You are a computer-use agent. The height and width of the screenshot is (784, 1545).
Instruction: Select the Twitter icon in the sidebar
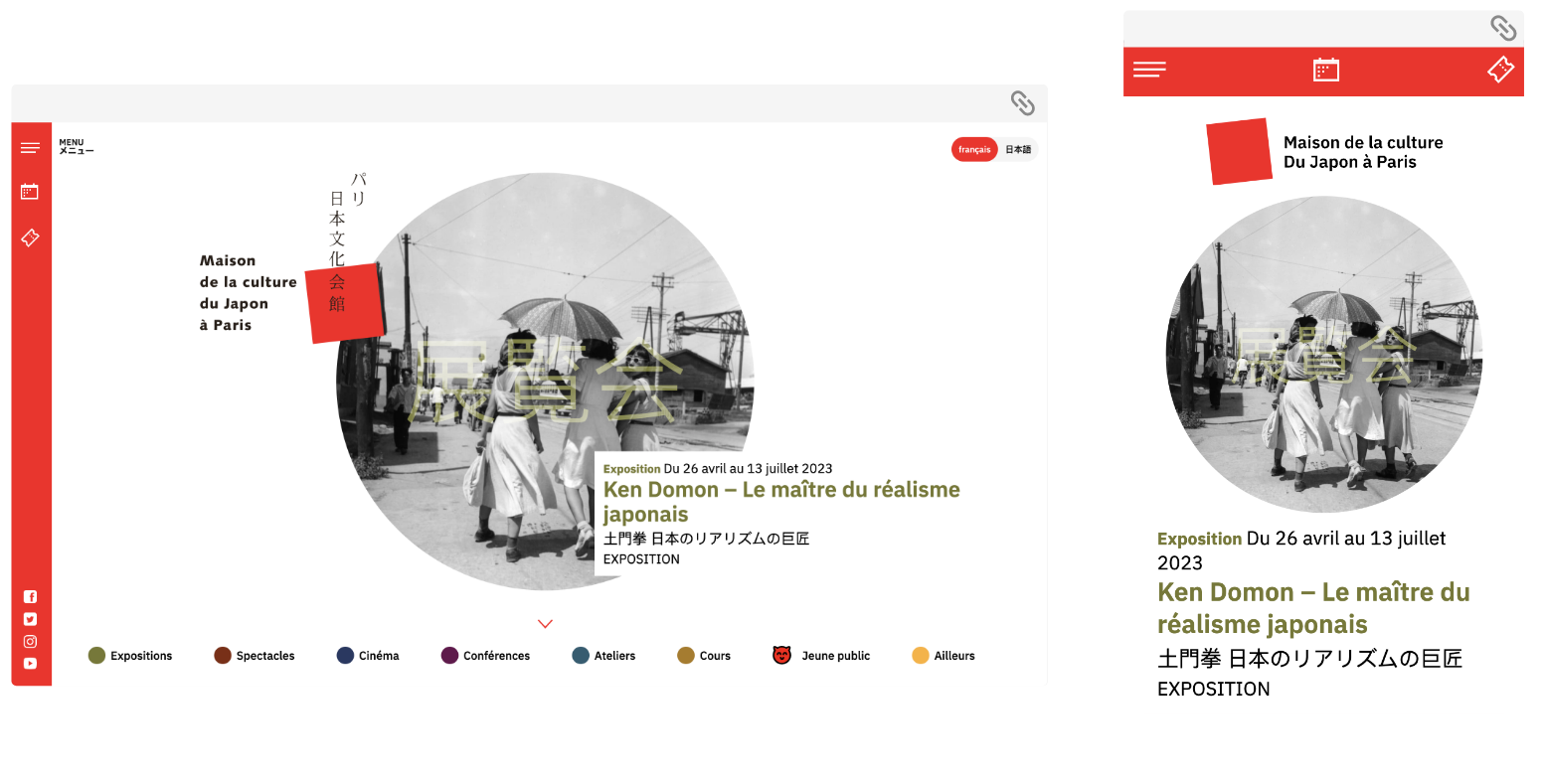coord(30,618)
